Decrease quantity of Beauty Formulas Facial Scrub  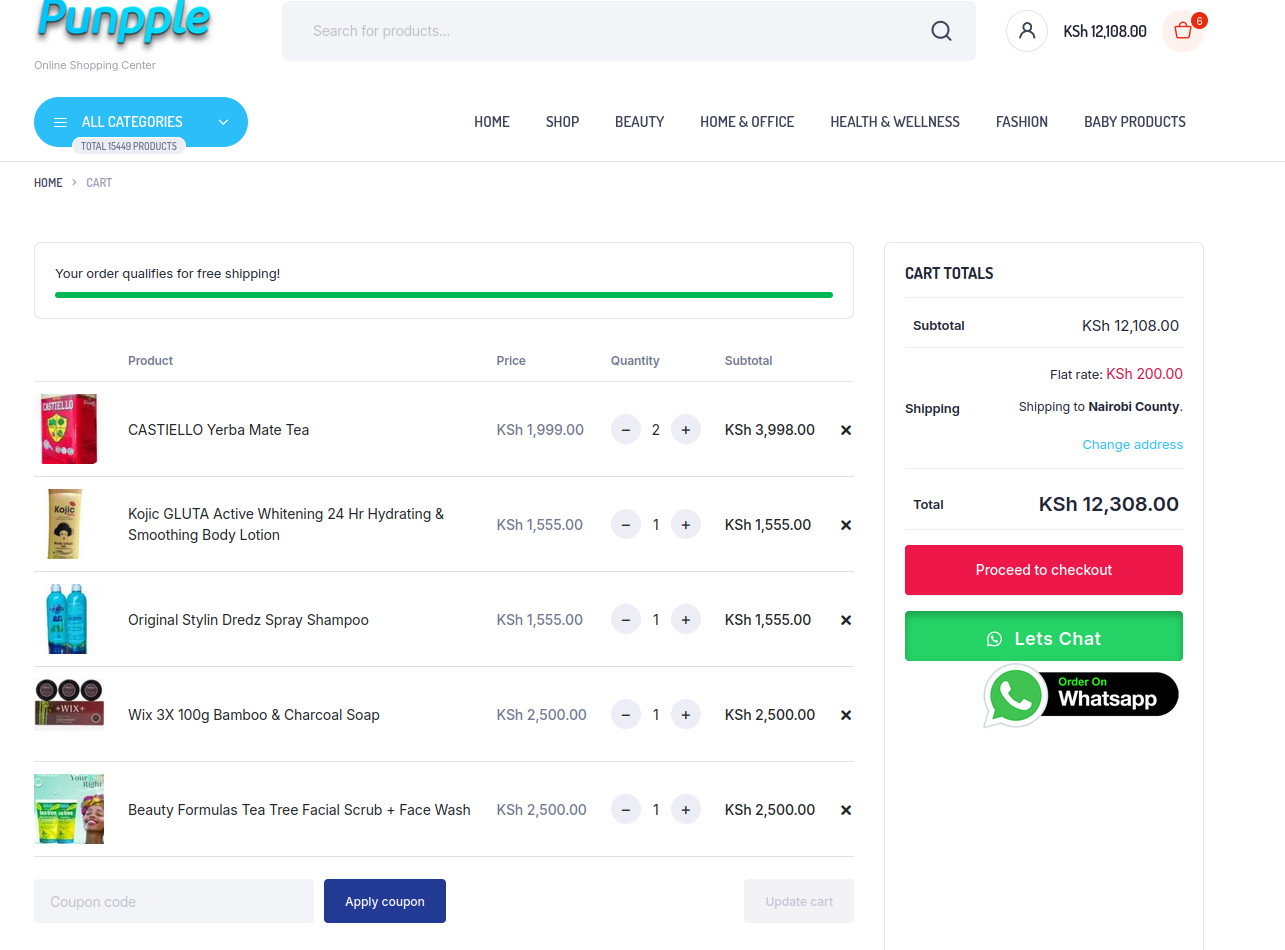(x=626, y=810)
